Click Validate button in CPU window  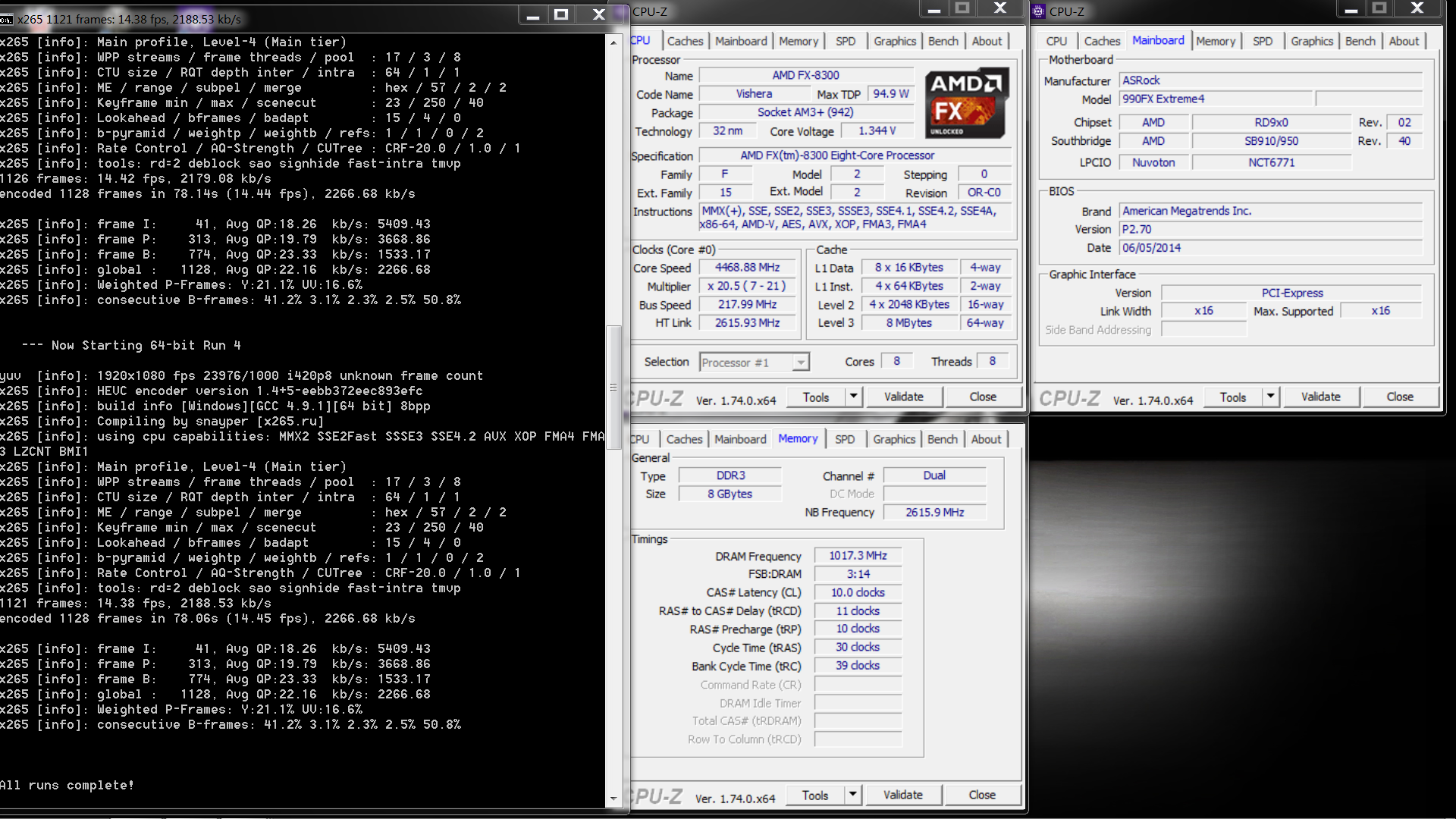[x=903, y=397]
